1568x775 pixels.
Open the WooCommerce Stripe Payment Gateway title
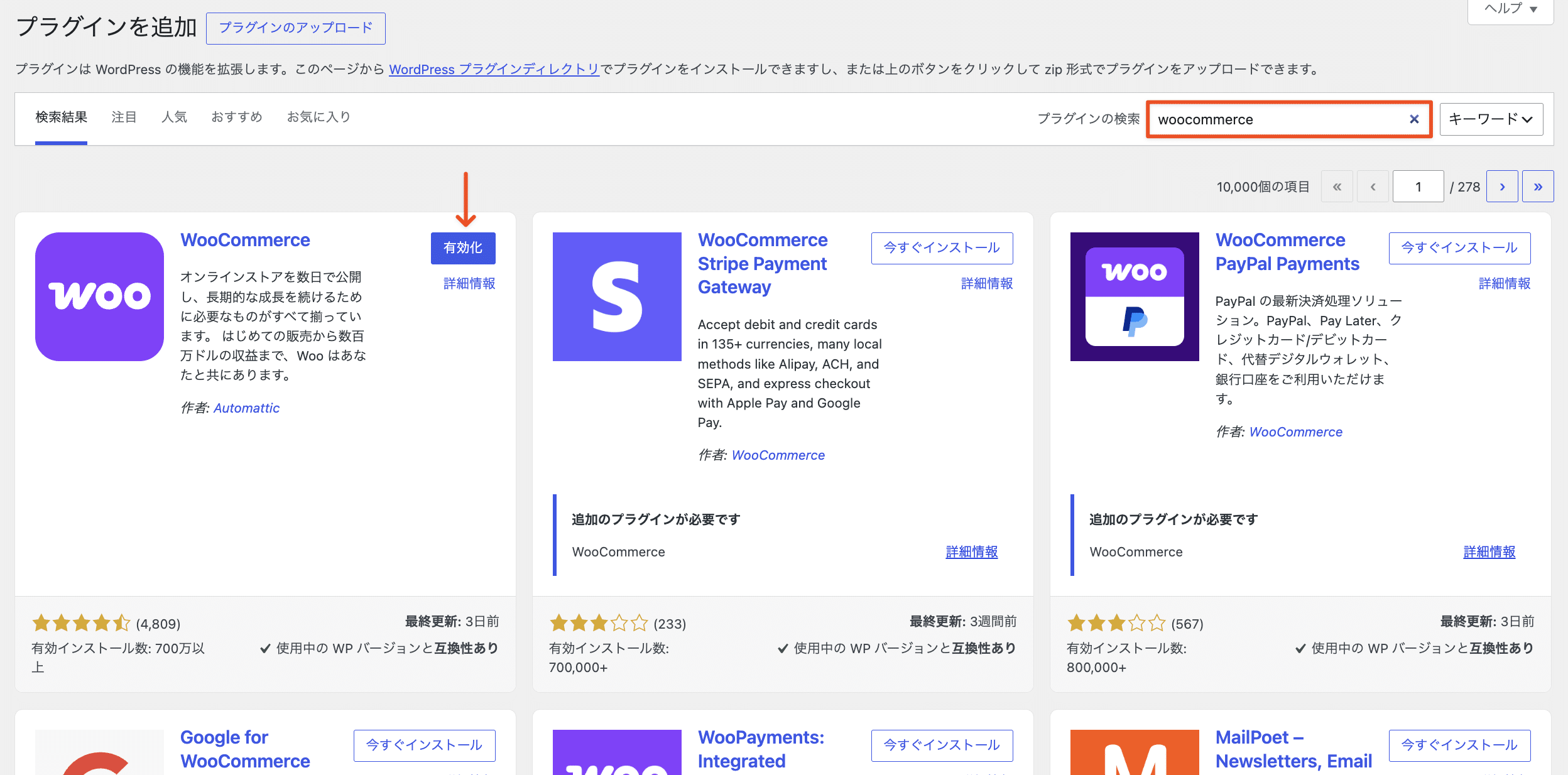pyautogui.click(x=763, y=264)
